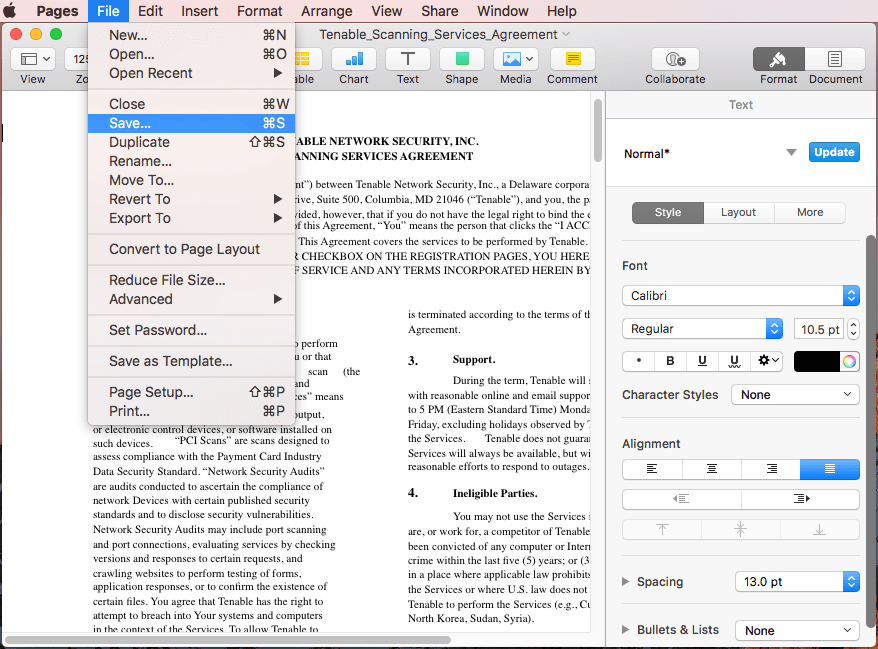Decrease paragraph indent
The width and height of the screenshot is (878, 649).
tap(681, 498)
